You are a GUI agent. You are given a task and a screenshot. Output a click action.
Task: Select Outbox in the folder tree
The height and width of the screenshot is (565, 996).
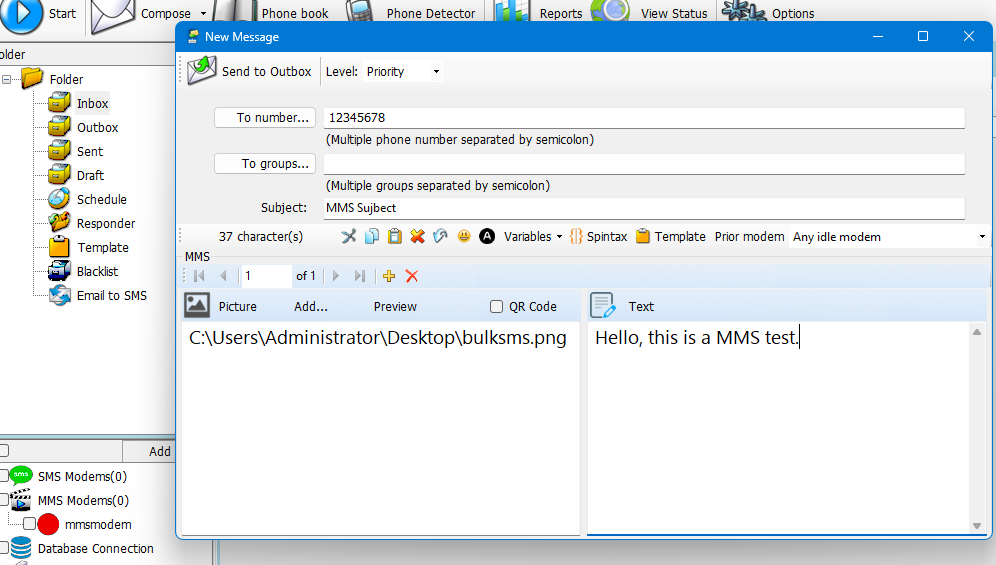(x=97, y=128)
